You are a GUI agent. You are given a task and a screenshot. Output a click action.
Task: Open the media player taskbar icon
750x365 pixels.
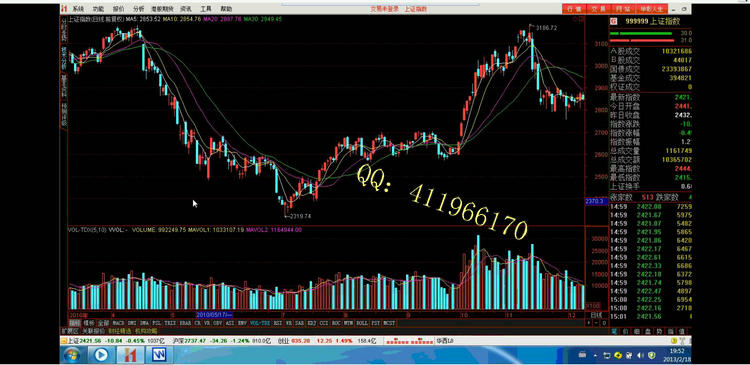point(101,354)
